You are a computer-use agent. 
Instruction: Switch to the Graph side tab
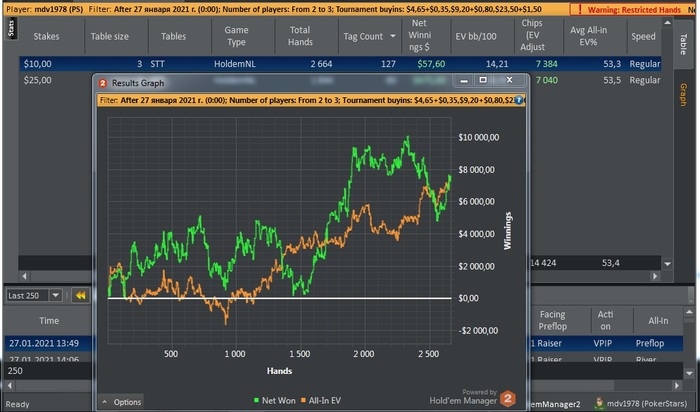[683, 94]
